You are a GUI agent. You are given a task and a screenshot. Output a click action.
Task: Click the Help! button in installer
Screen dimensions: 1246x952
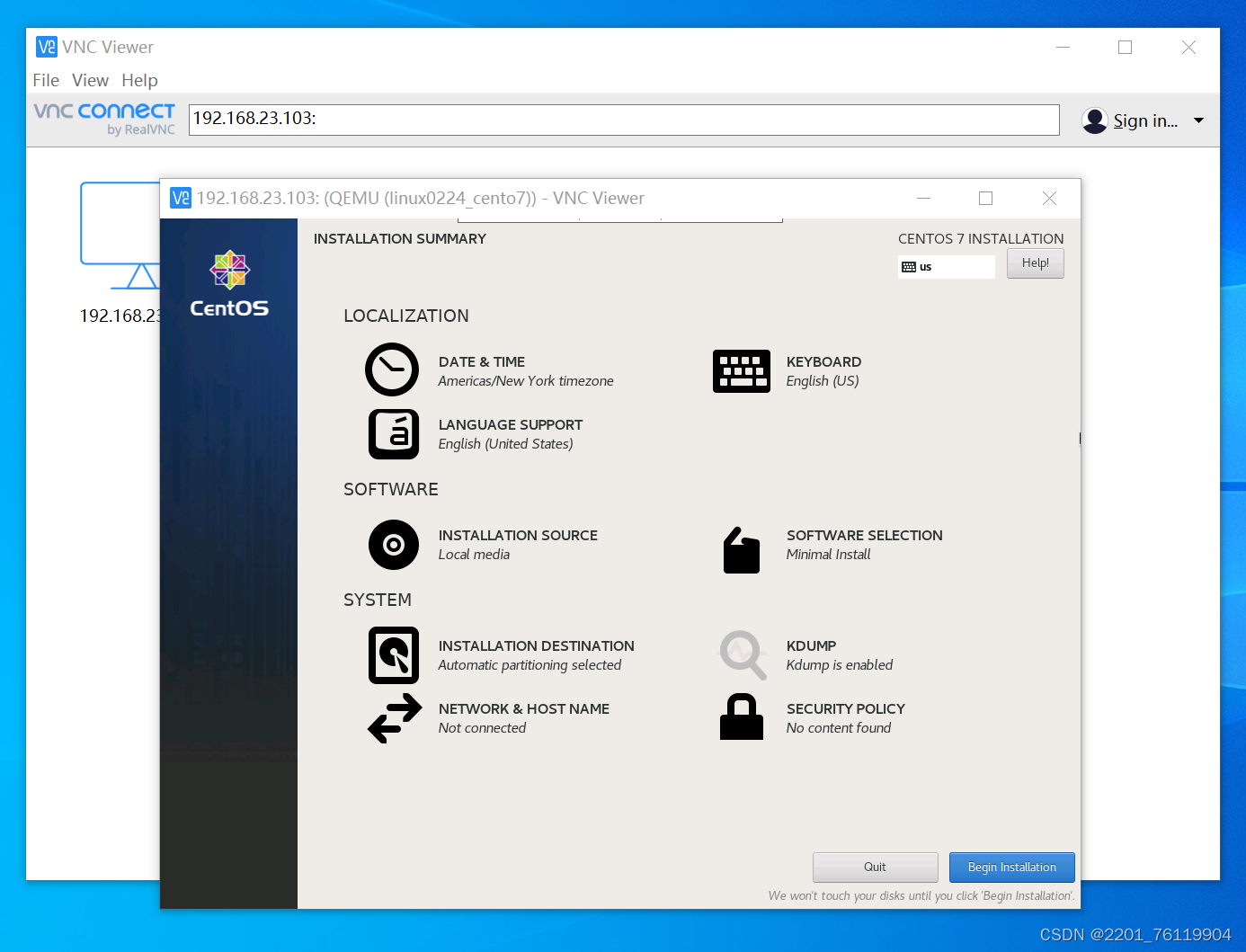[1036, 263]
